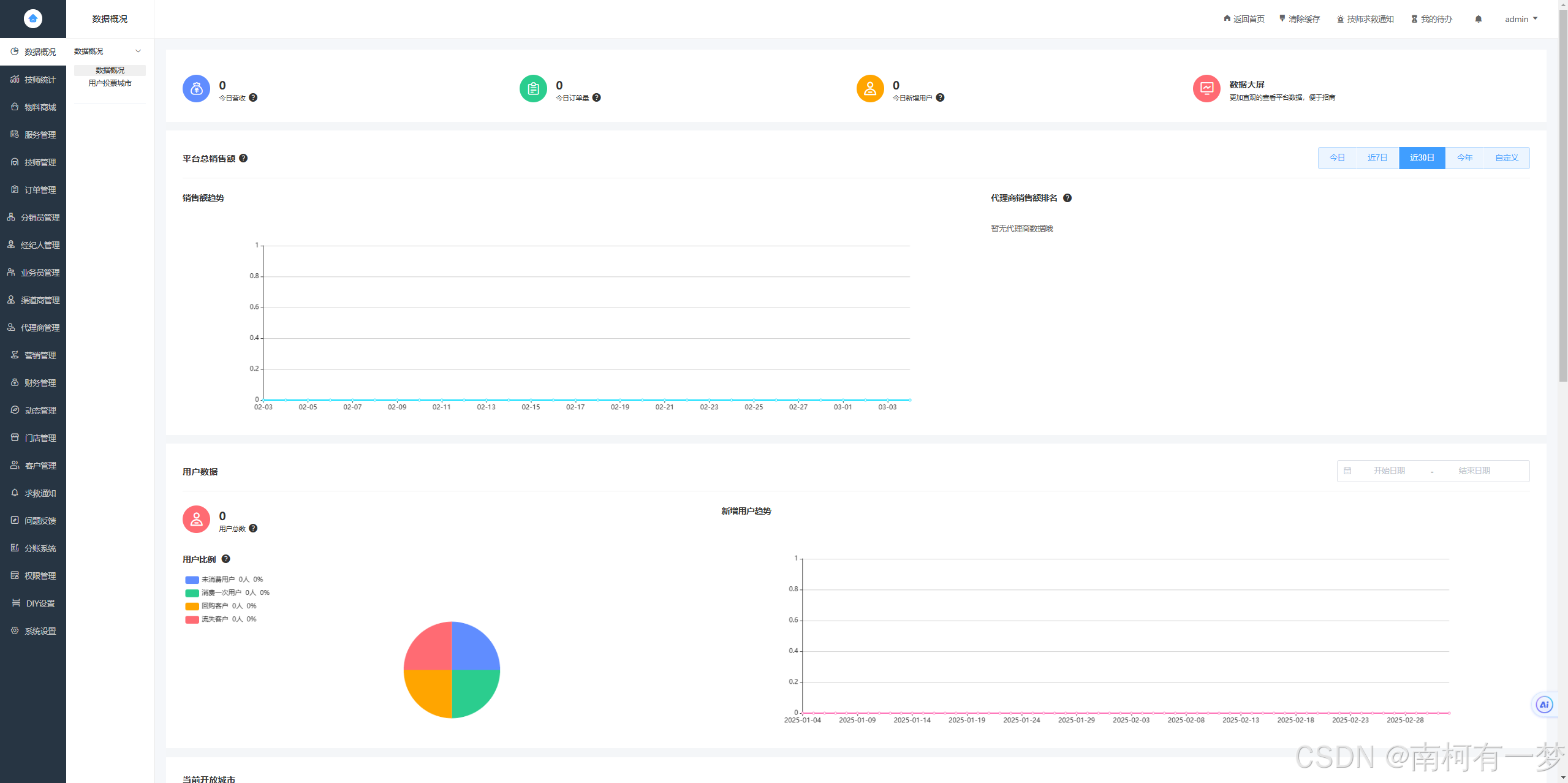Switch sales range to 近7日
The height and width of the screenshot is (783, 1568).
pos(1377,158)
